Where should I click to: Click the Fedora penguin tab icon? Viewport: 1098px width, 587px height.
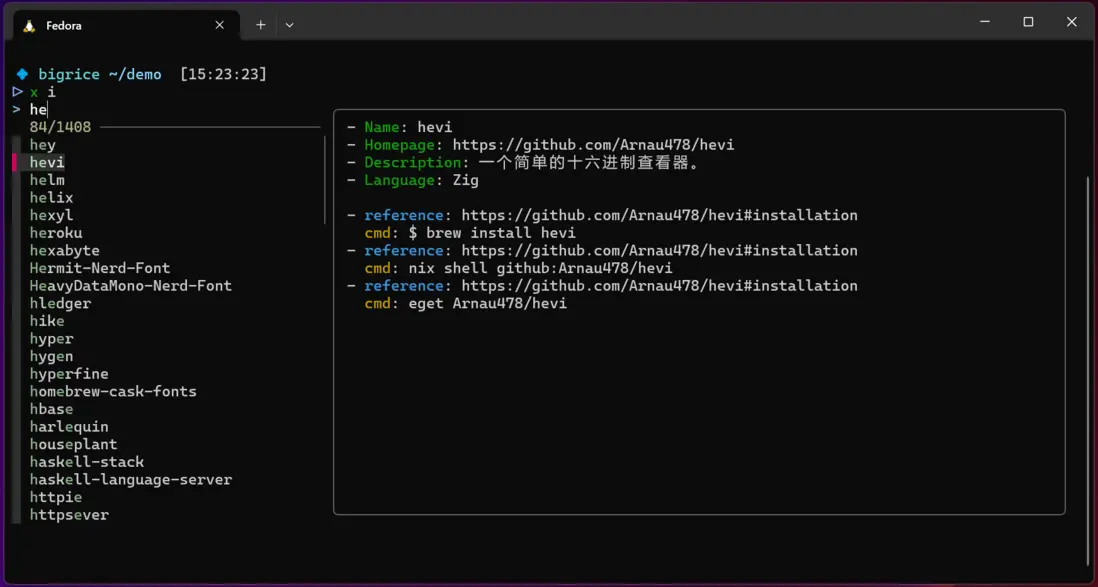[x=30, y=25]
